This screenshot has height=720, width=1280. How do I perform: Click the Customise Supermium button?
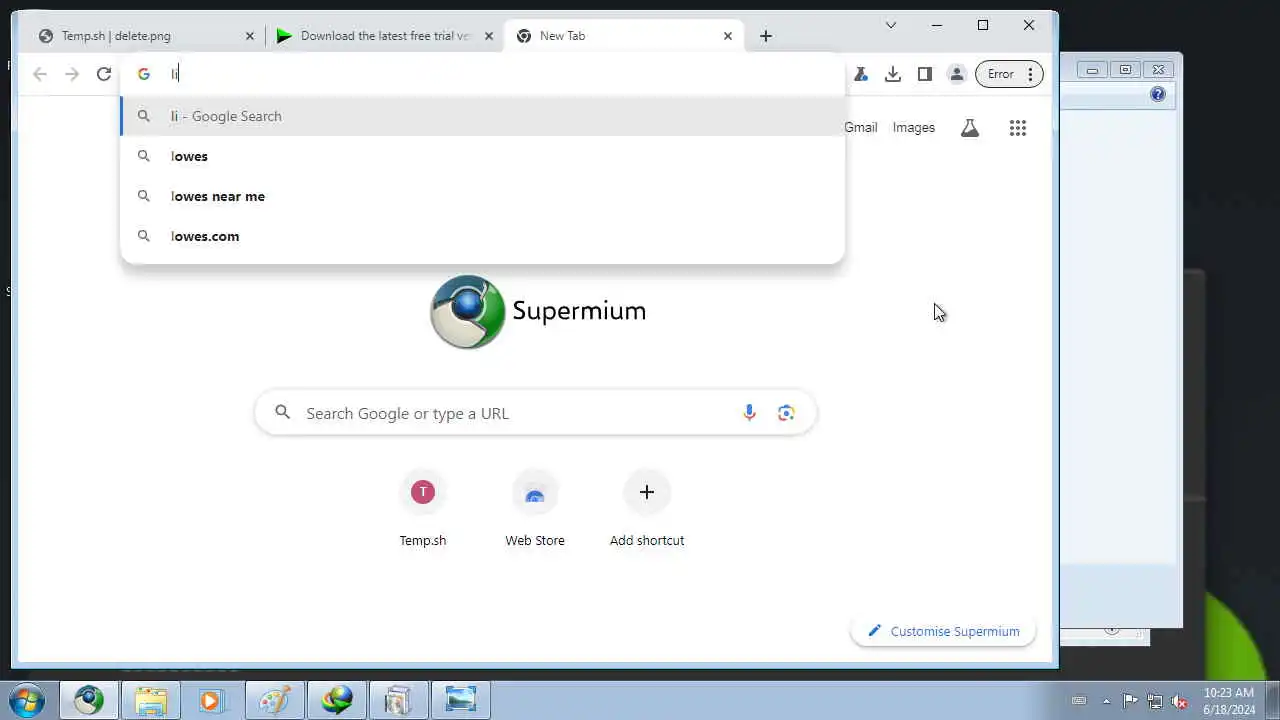click(943, 631)
